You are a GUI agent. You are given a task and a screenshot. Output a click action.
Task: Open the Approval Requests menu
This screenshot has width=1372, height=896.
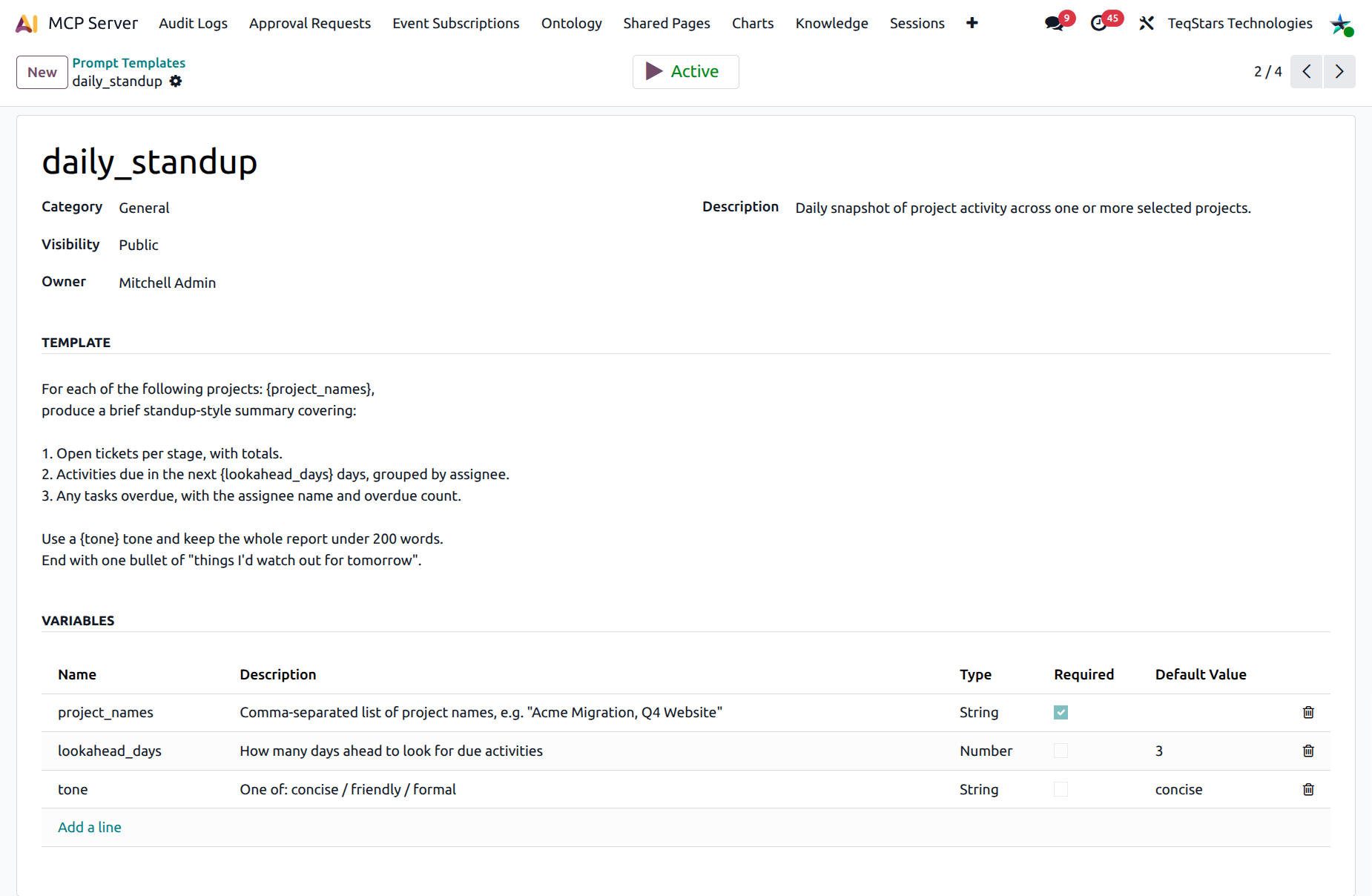point(310,23)
